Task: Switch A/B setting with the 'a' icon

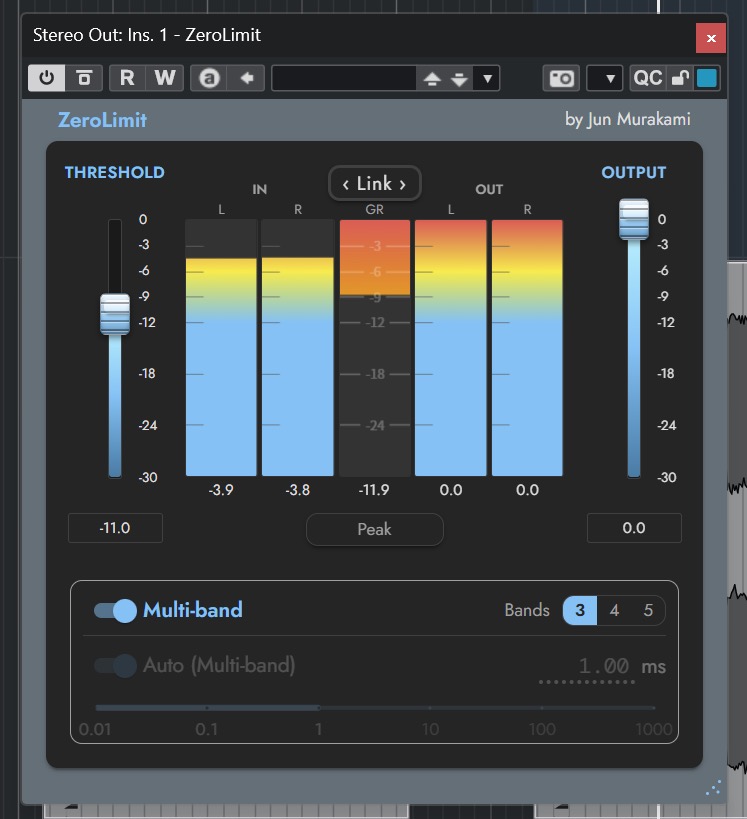Action: [209, 78]
